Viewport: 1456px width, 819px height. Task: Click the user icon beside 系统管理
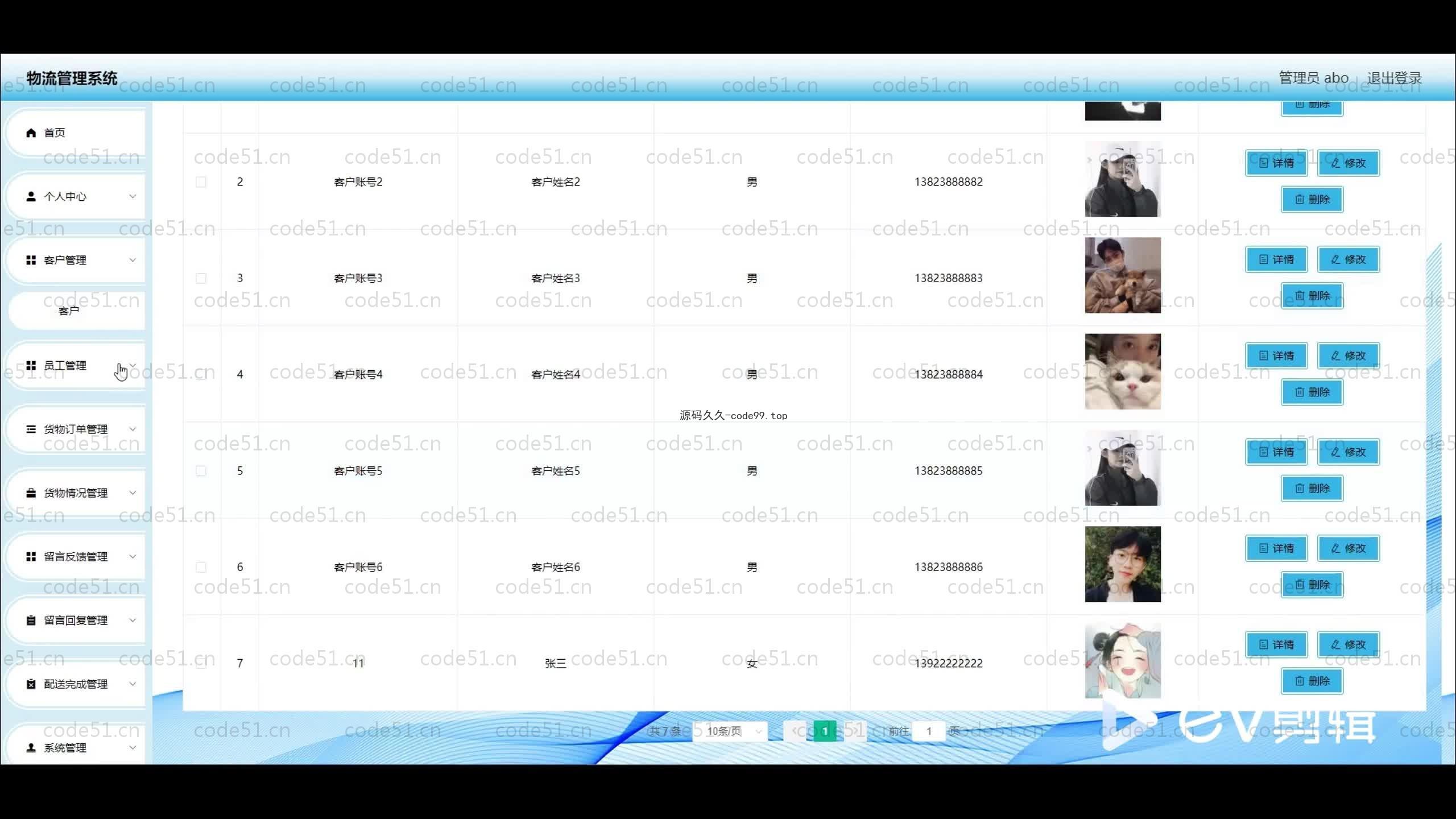tap(31, 748)
